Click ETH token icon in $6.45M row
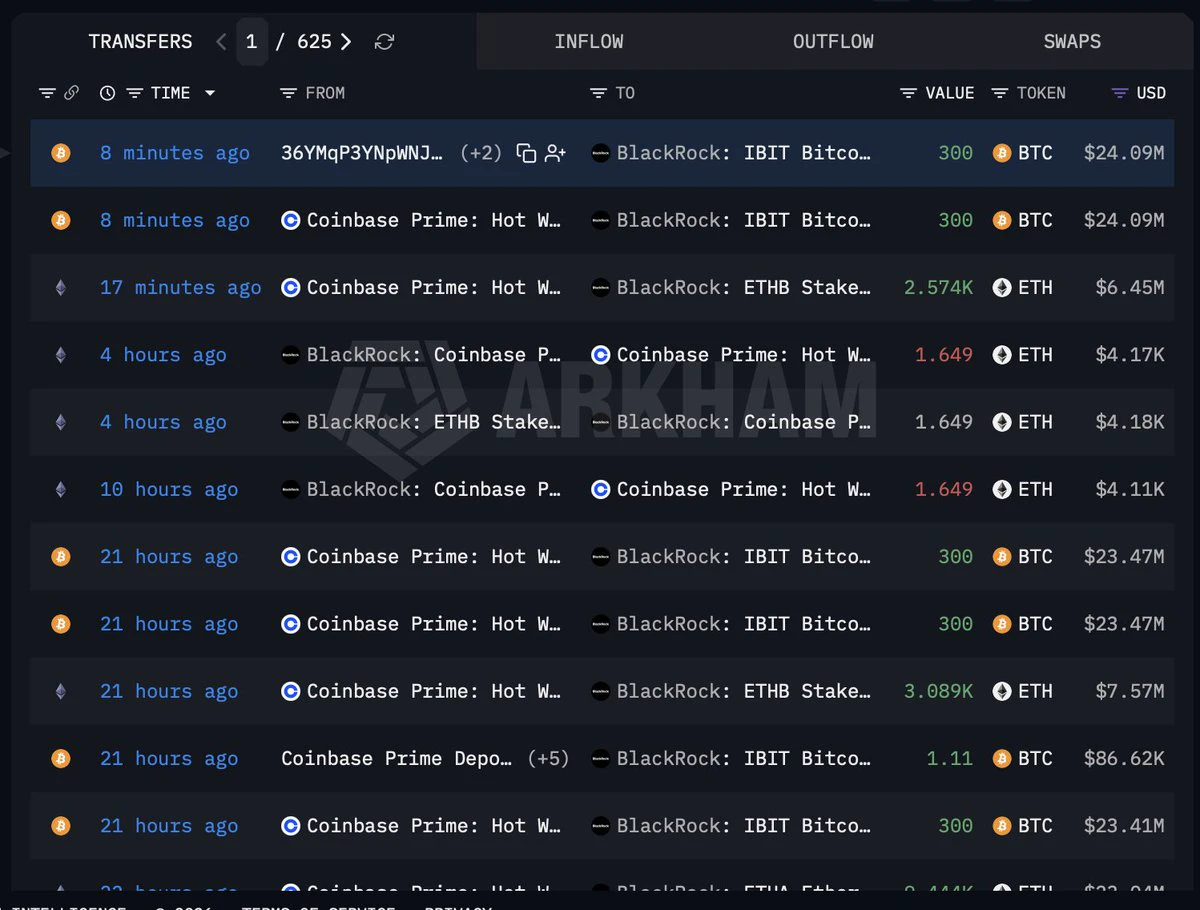 1002,288
